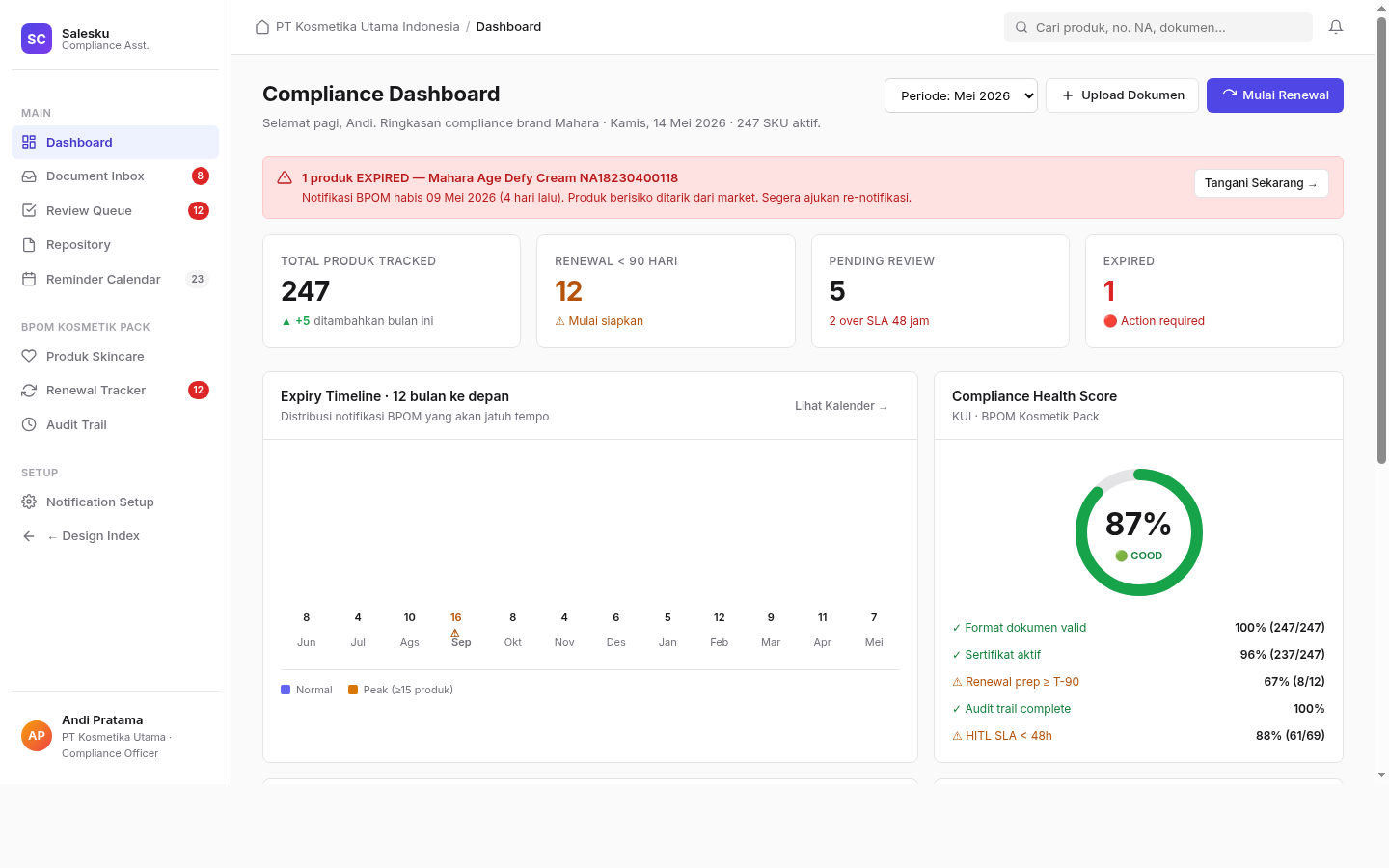
Task: Click the Notification Setup gear icon
Action: pos(29,502)
